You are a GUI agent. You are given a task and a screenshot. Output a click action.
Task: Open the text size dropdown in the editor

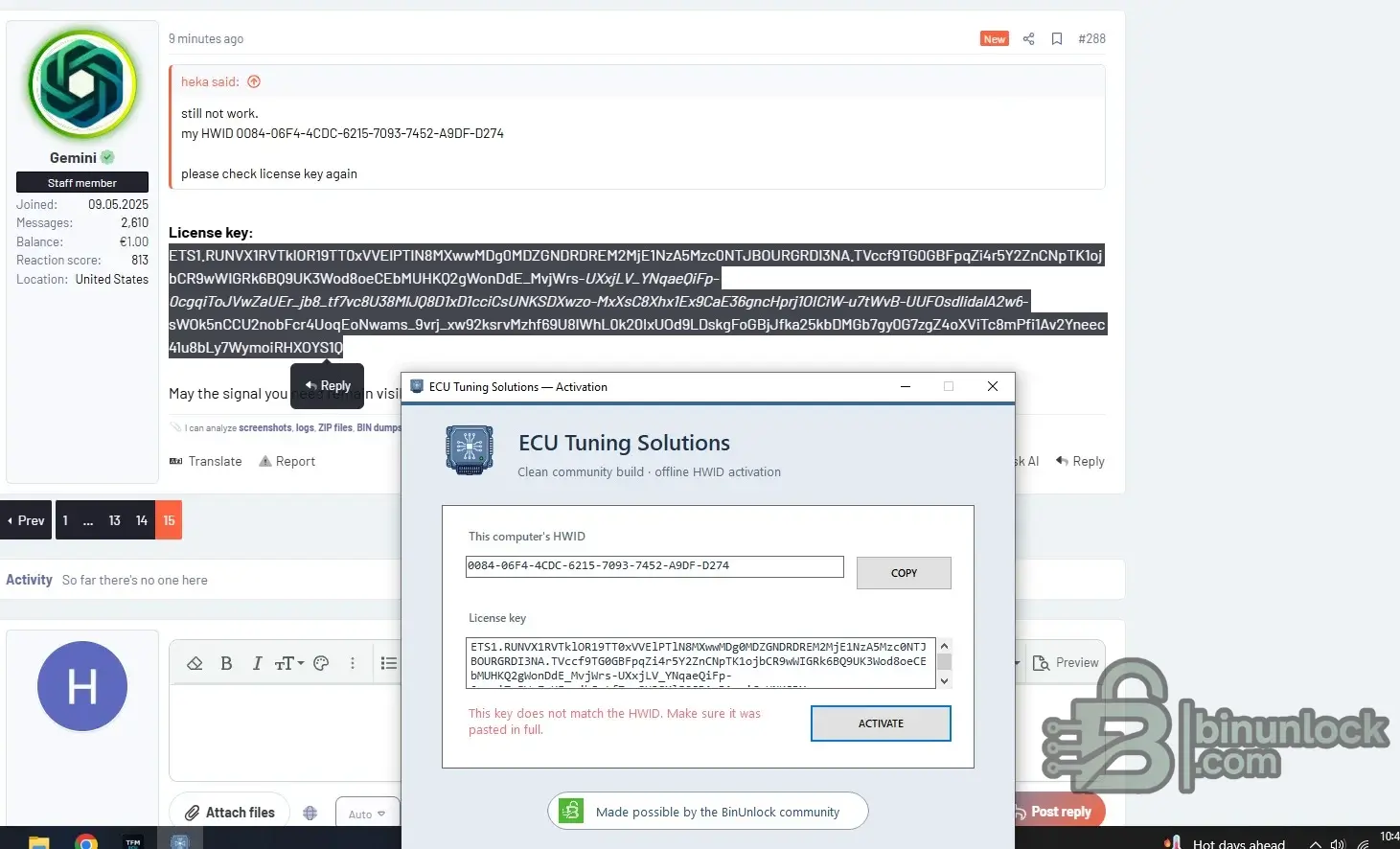pos(288,663)
